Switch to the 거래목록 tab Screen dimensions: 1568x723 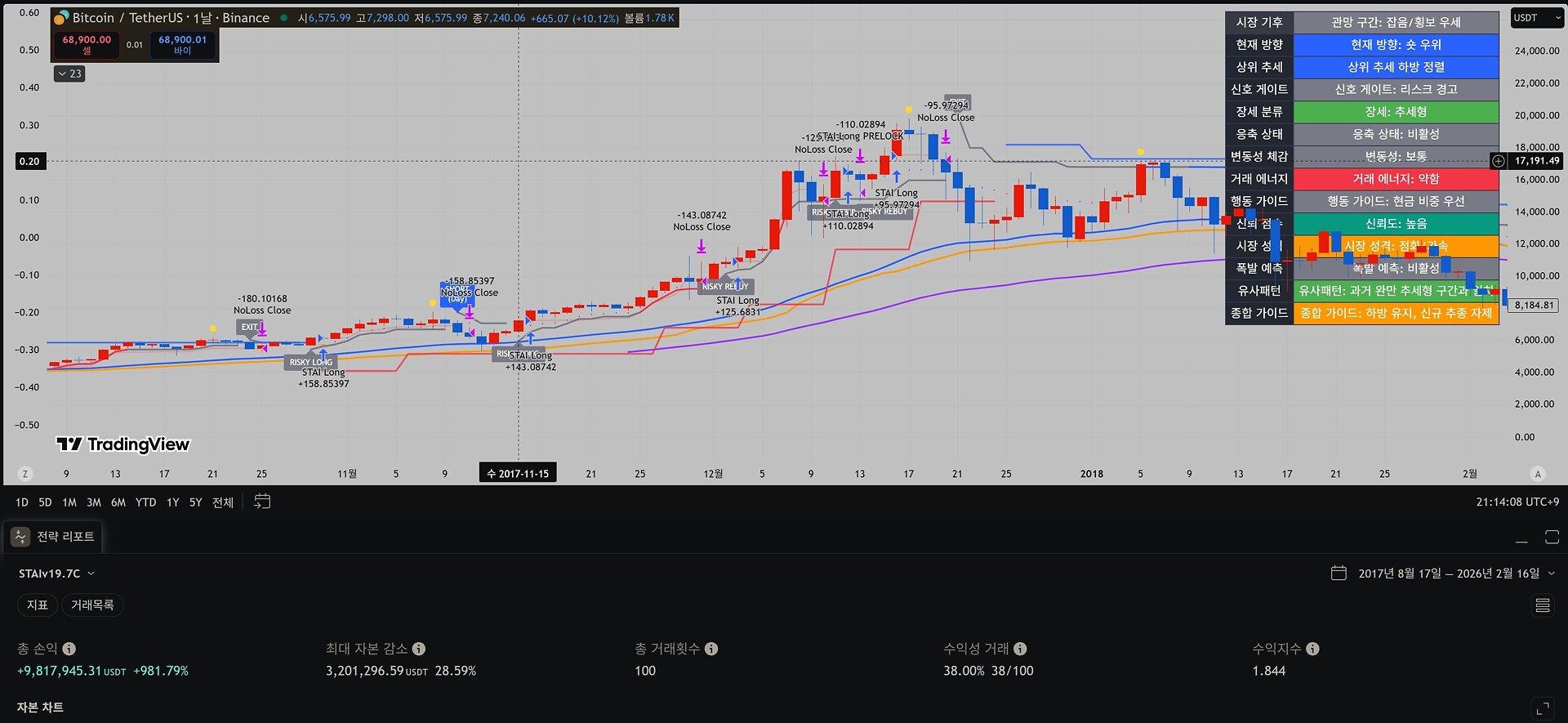coord(92,605)
